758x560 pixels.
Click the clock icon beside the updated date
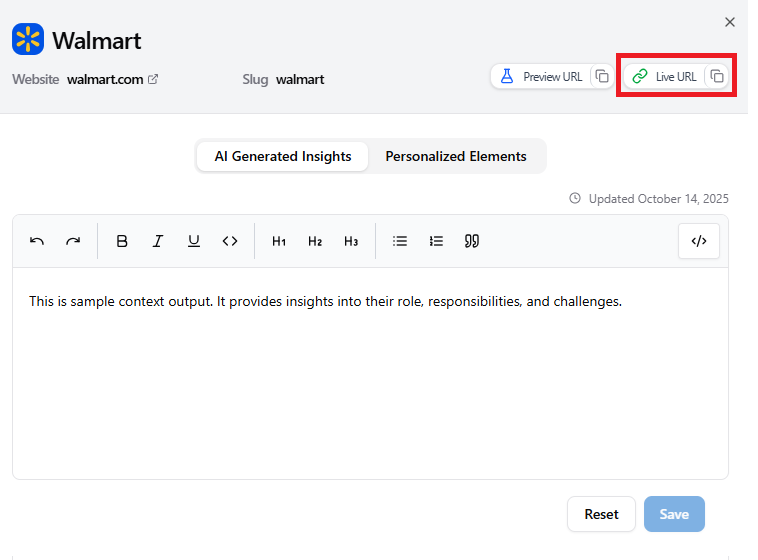(x=575, y=198)
